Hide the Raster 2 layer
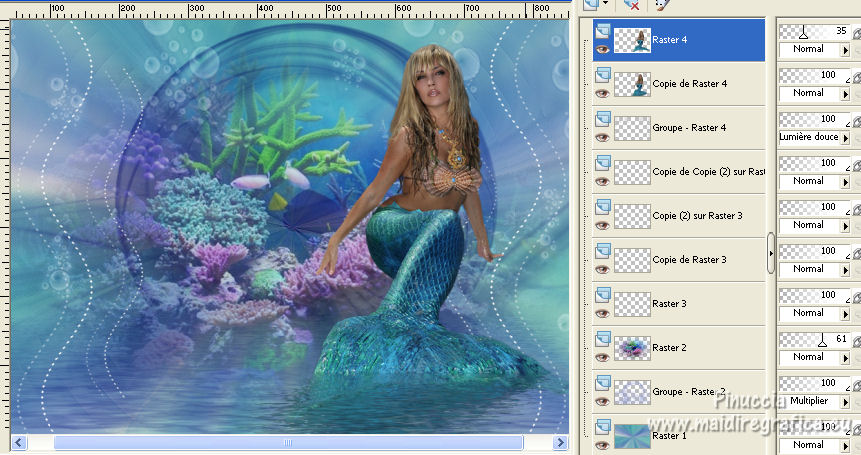This screenshot has height=455, width=861. coord(602,357)
